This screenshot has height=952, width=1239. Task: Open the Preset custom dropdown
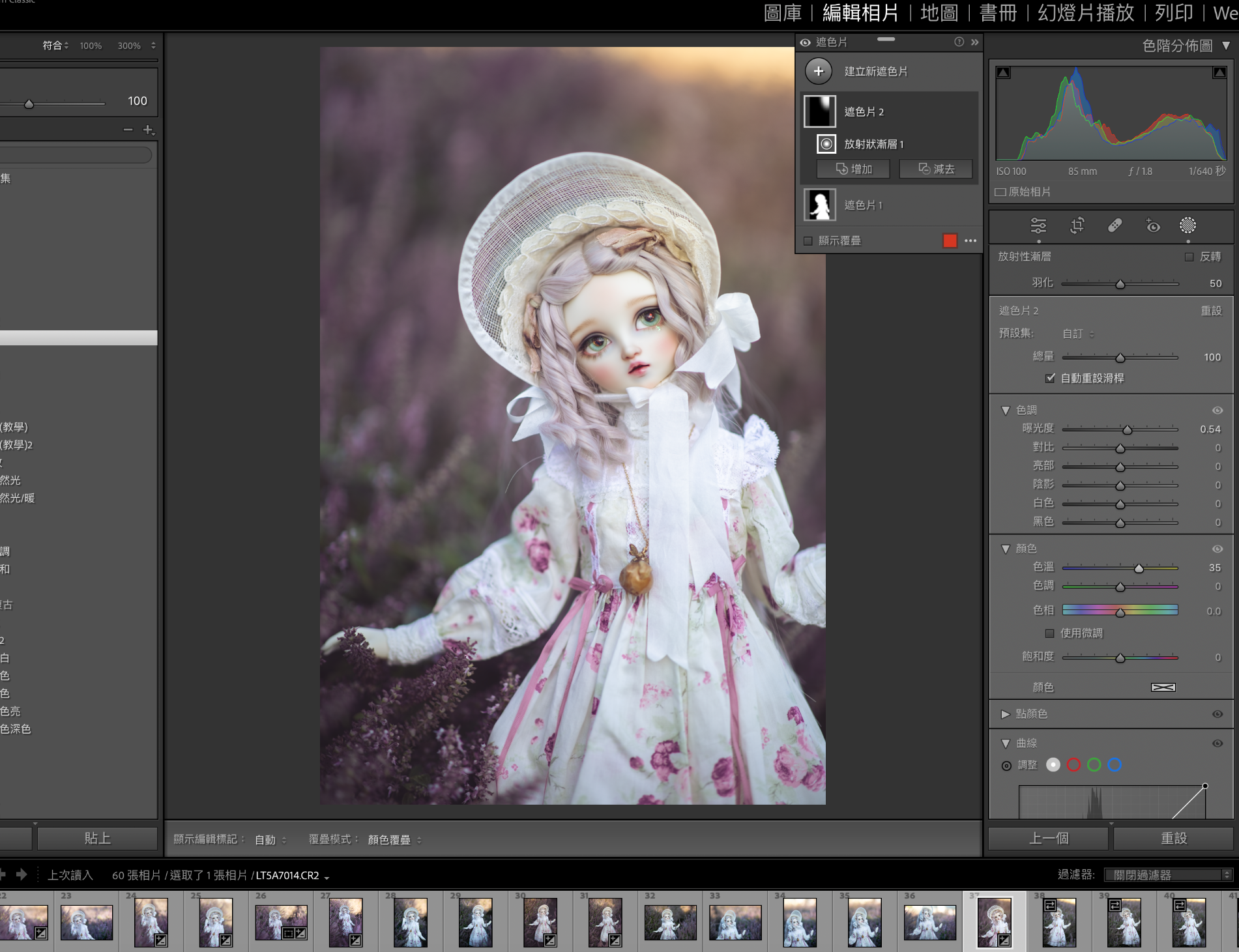pos(1078,334)
